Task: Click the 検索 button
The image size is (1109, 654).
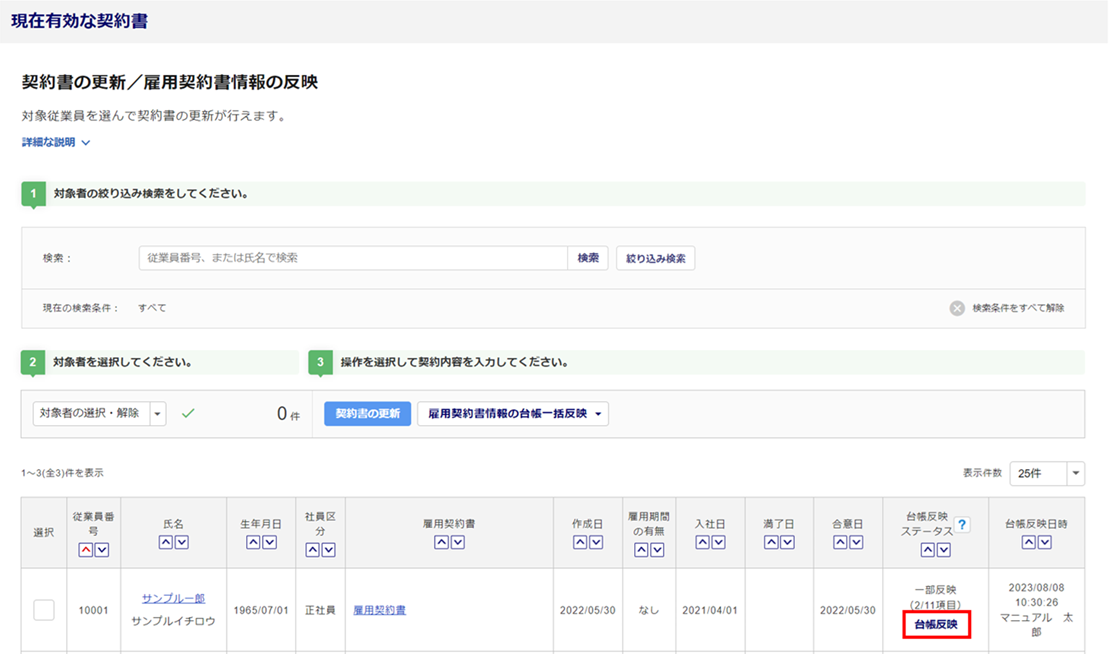Action: click(588, 258)
